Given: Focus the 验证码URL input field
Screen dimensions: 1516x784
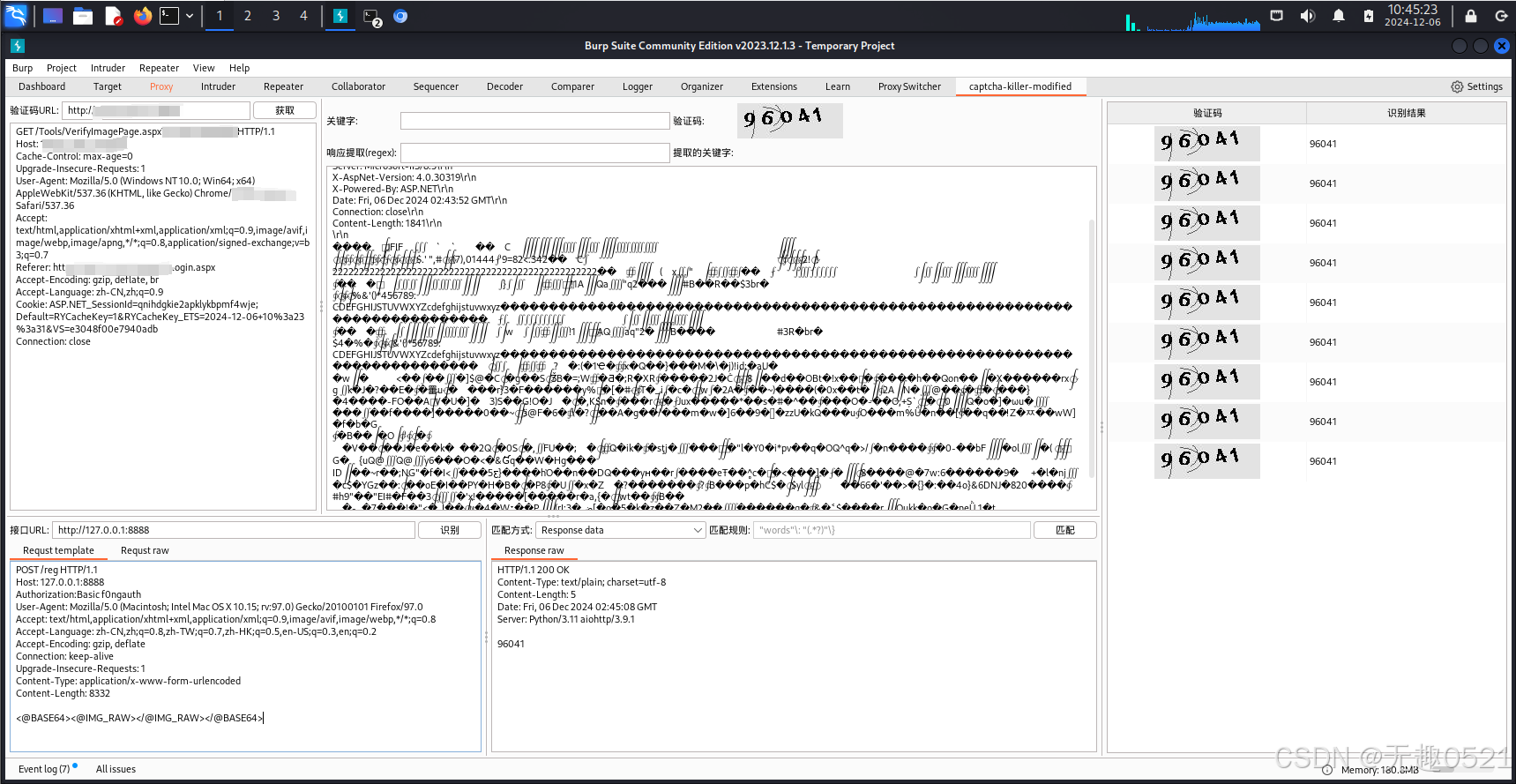Looking at the screenshot, I should (156, 110).
